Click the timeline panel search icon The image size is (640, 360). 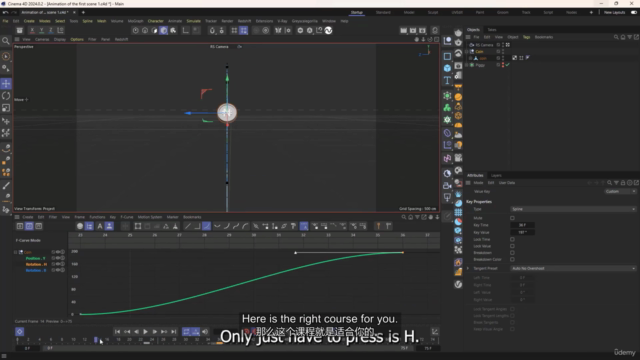[404, 217]
